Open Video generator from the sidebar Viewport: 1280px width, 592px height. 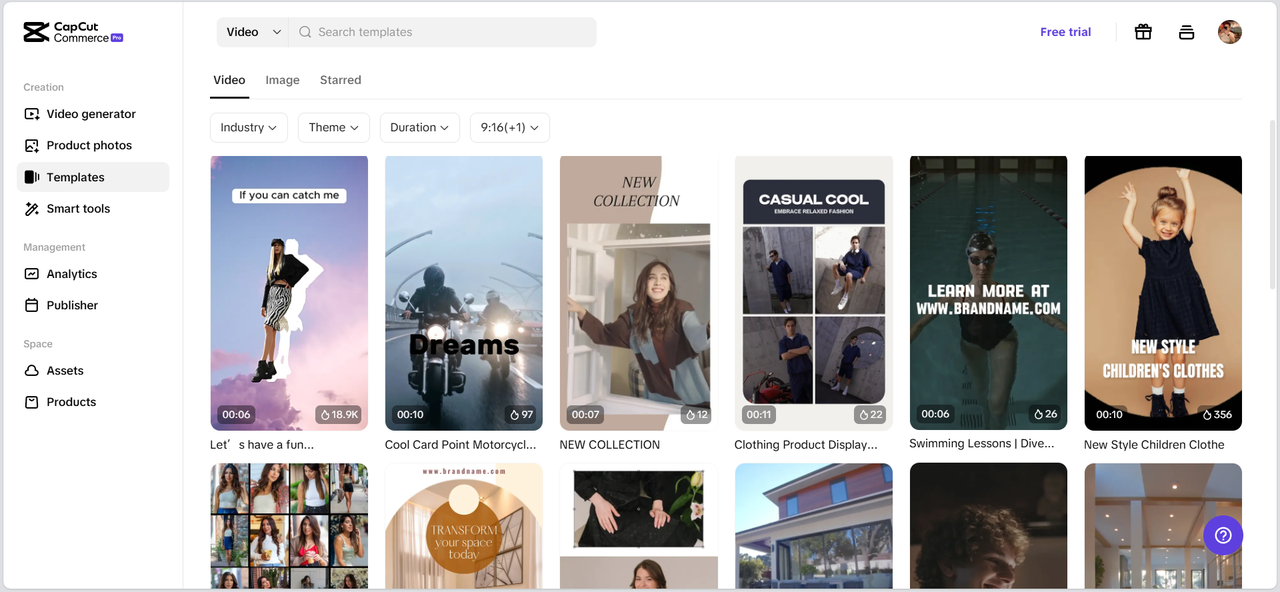[x=93, y=114]
